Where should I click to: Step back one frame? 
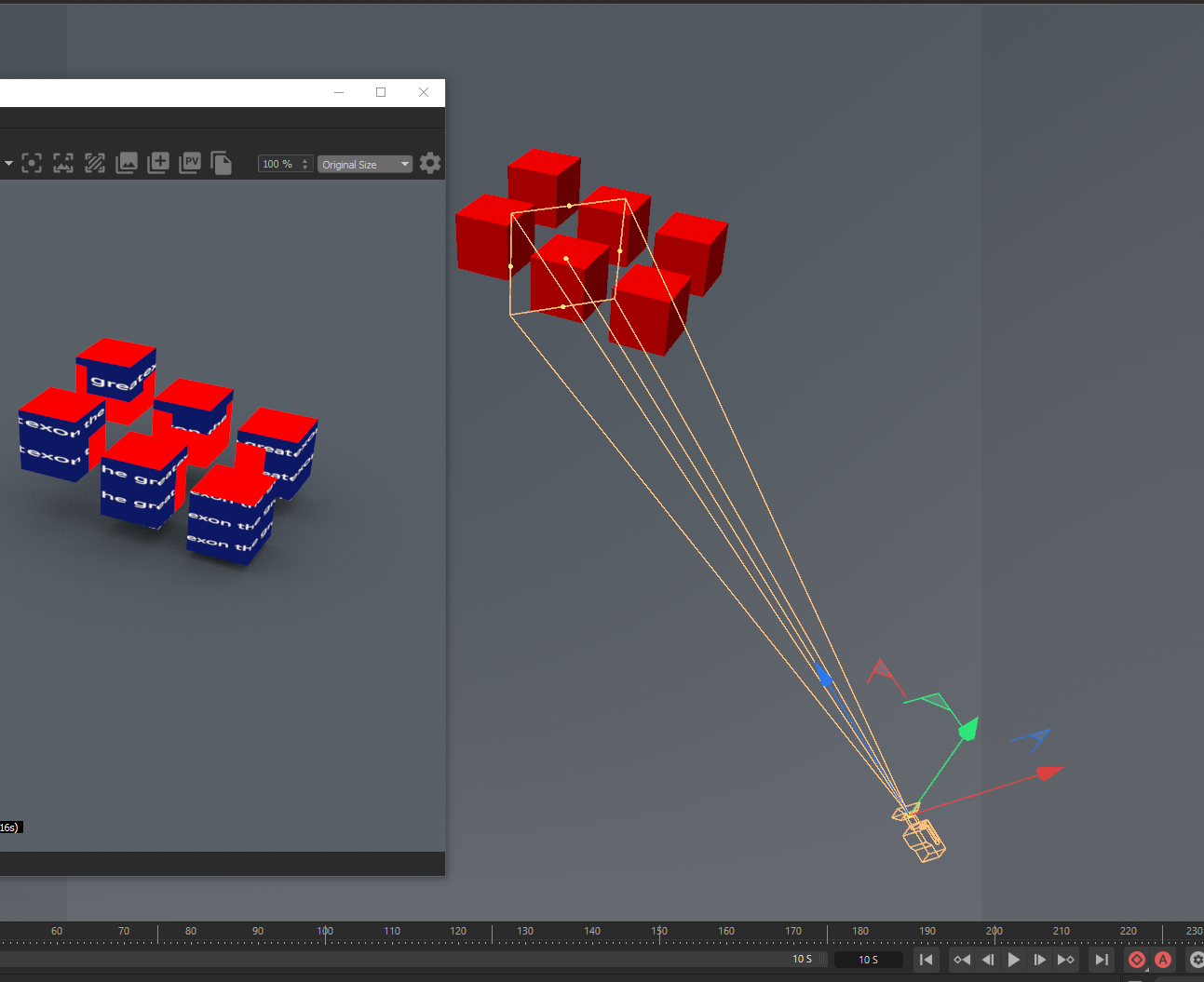[988, 960]
